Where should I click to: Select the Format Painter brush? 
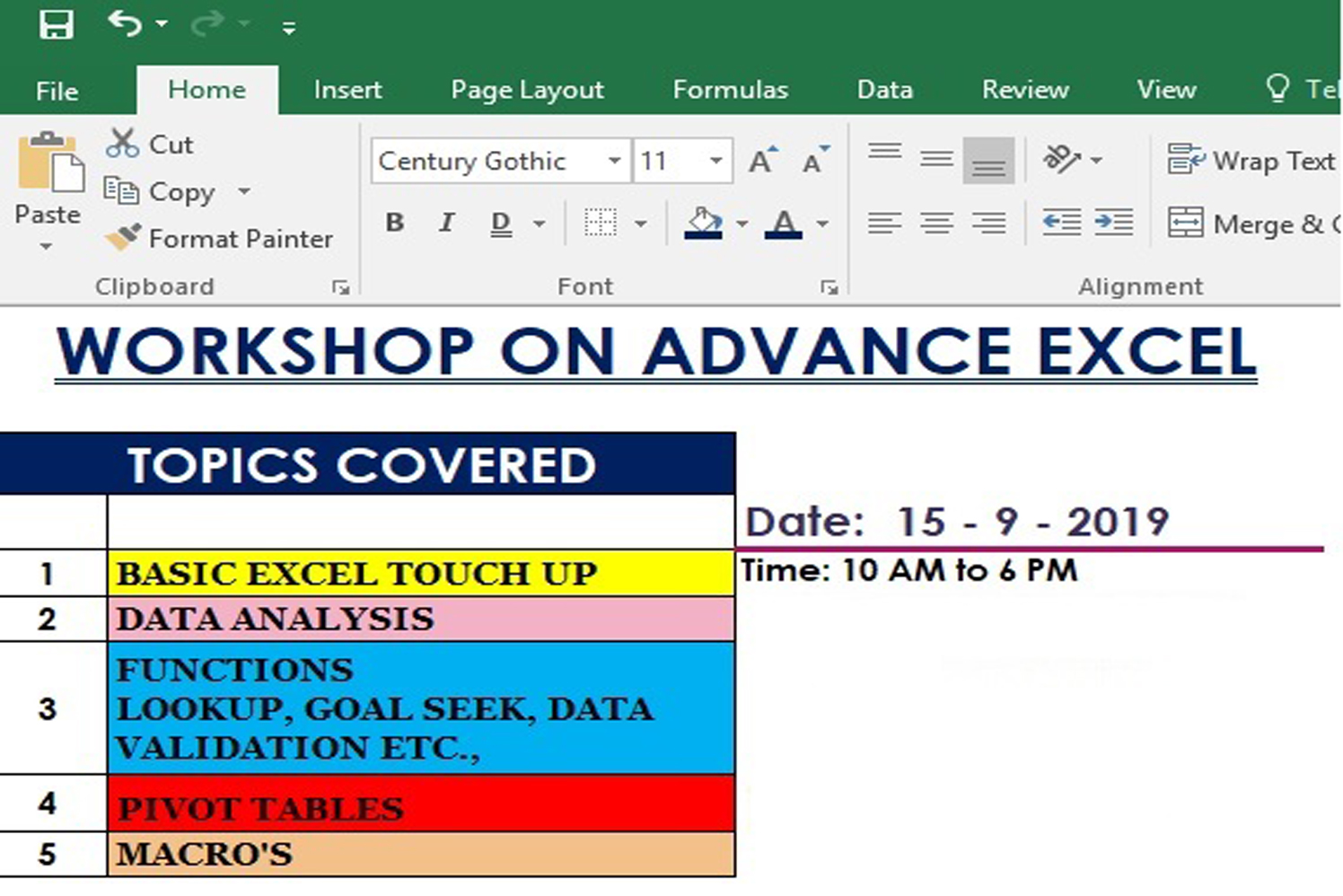123,238
